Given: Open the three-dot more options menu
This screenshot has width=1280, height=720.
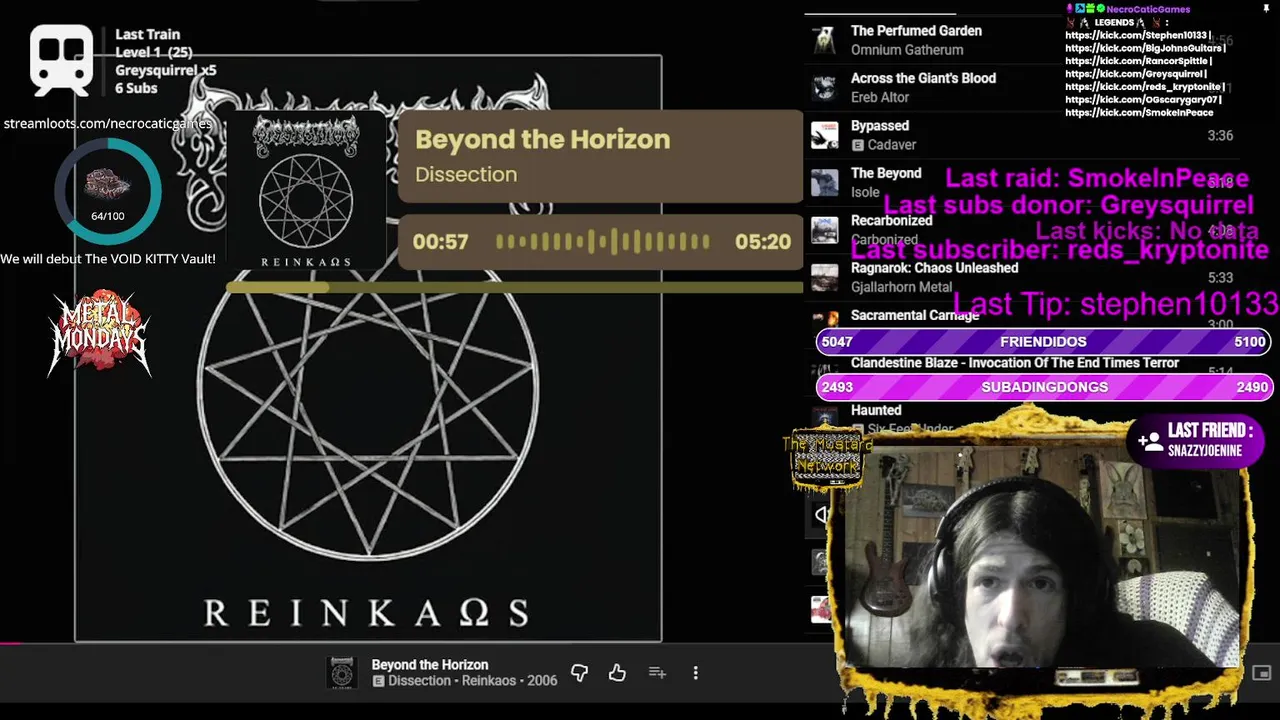Looking at the screenshot, I should [x=696, y=673].
